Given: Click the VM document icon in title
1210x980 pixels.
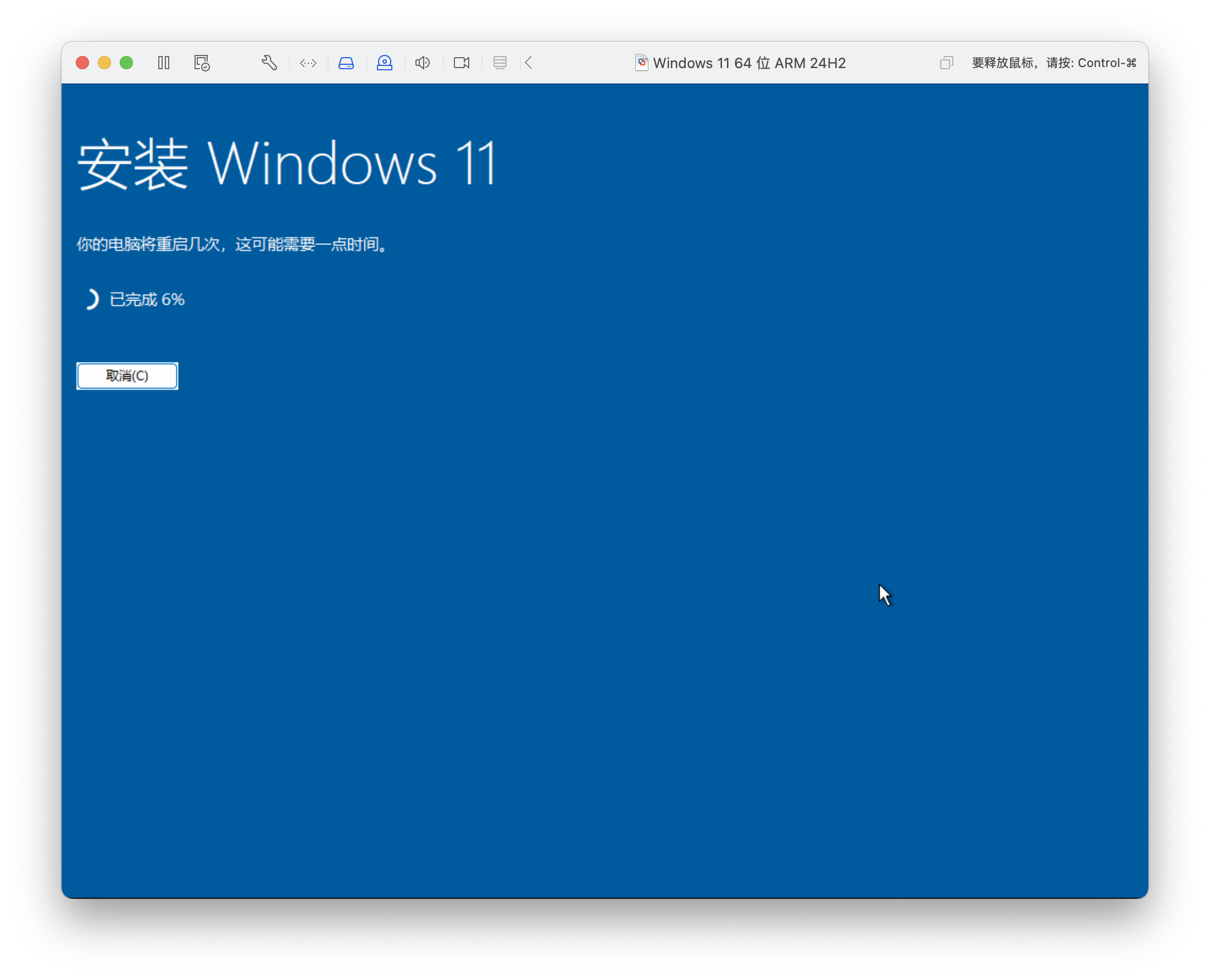Looking at the screenshot, I should 641,63.
